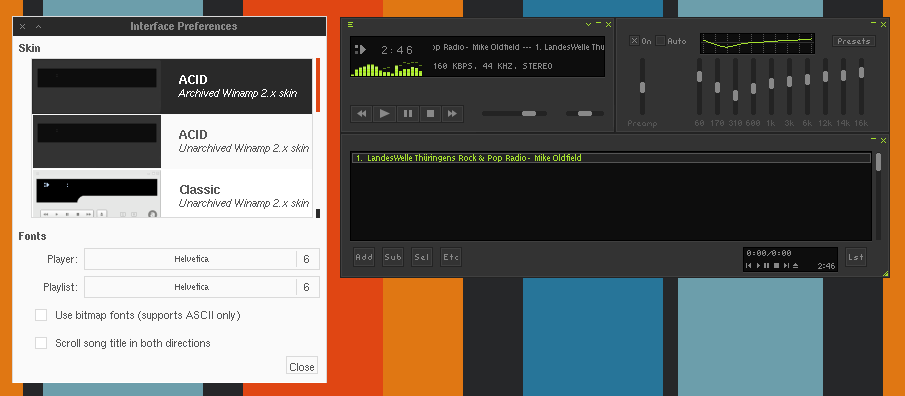Close the Interface Preferences dialog with Close button
This screenshot has height=396, width=905.
[302, 366]
